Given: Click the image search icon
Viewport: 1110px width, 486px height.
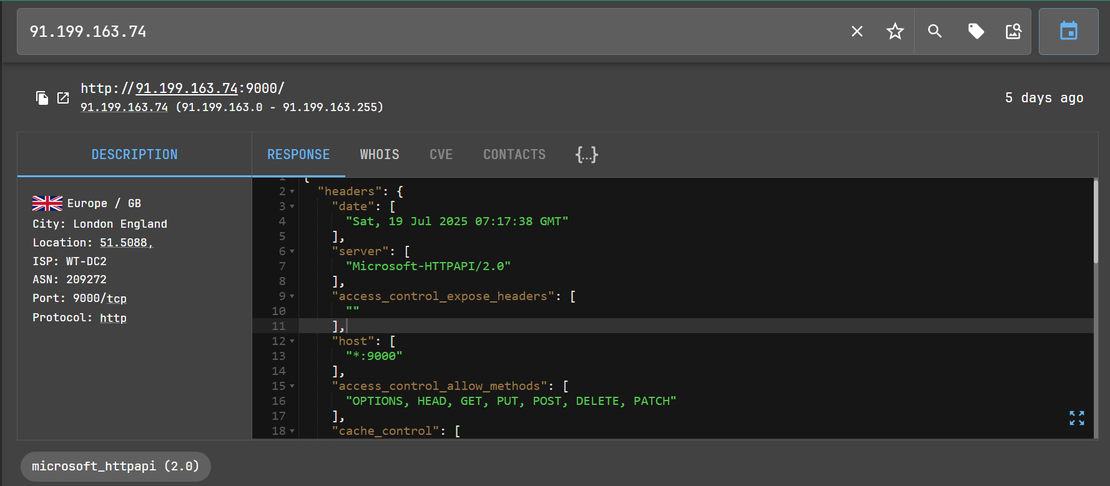Looking at the screenshot, I should point(1014,32).
